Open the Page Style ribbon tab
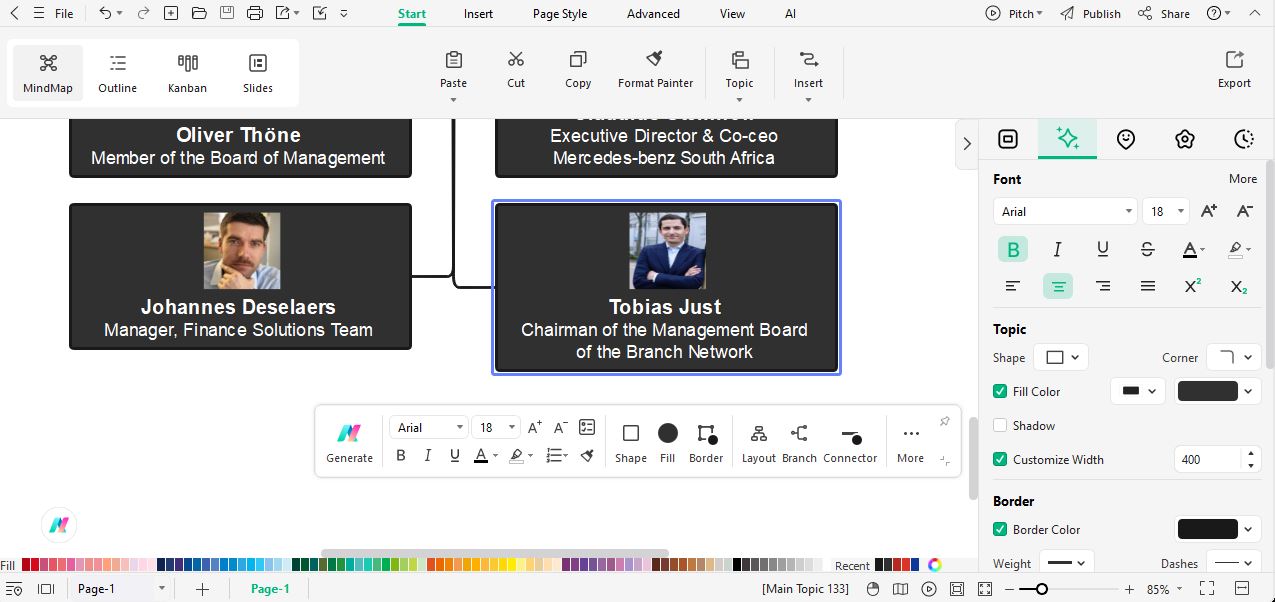Viewport: 1275px width, 602px height. tap(560, 14)
